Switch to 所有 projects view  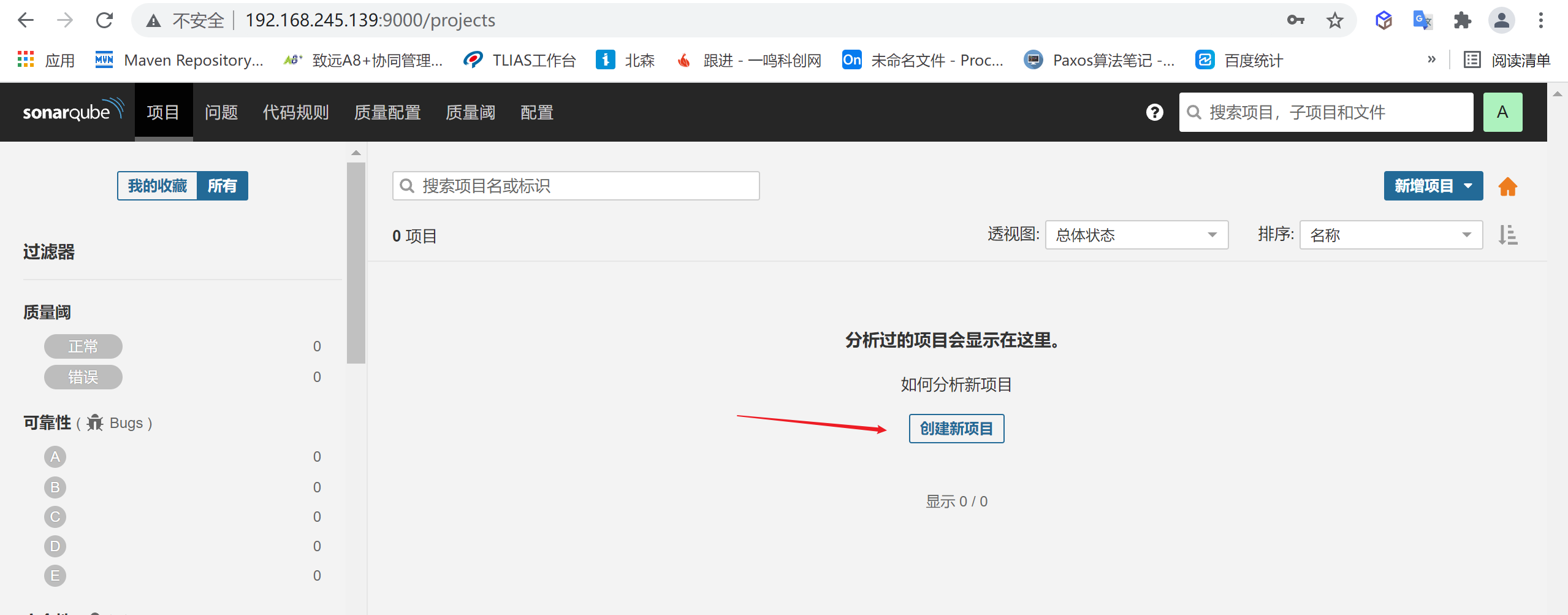pyautogui.click(x=222, y=186)
